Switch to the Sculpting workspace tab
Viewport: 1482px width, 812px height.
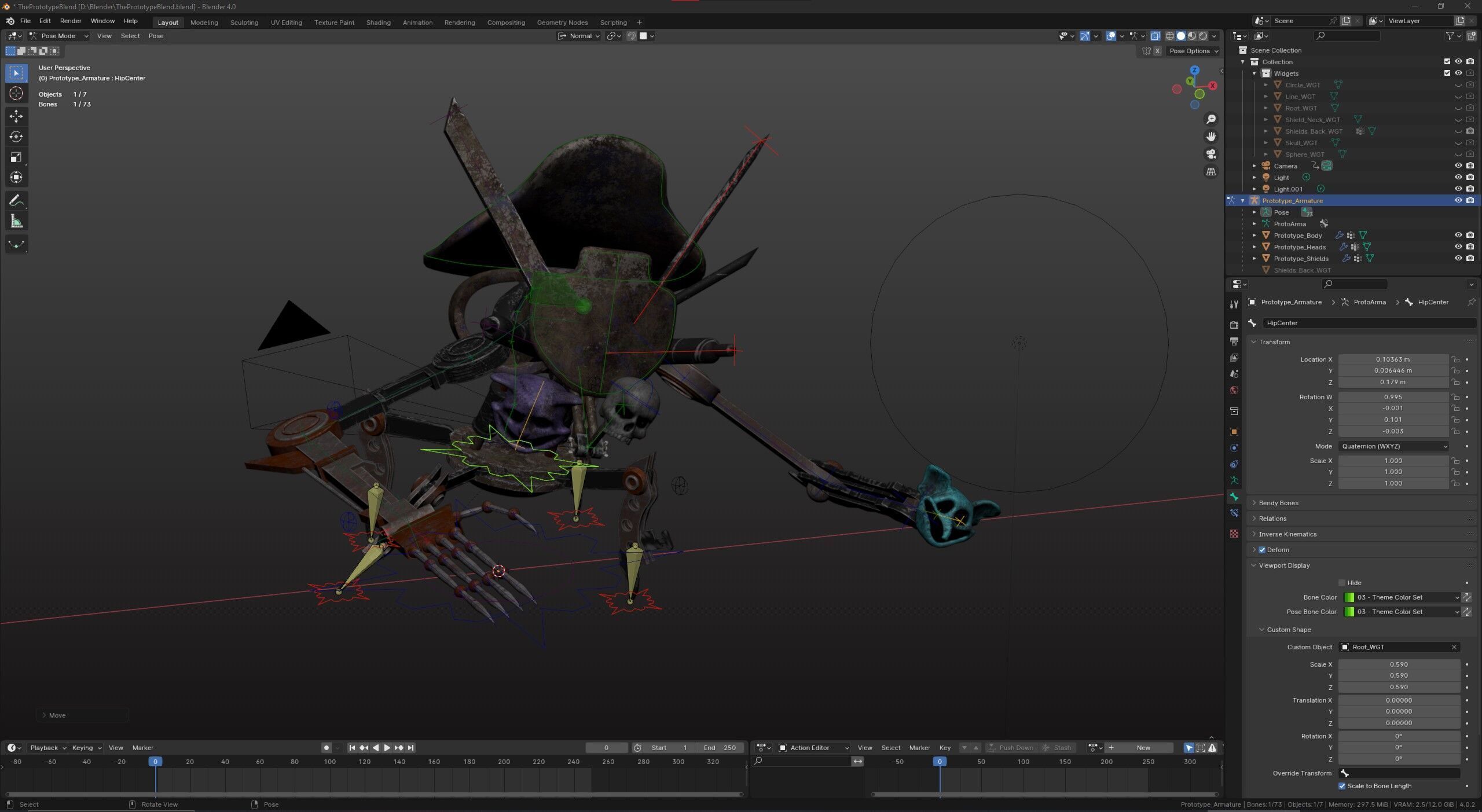pos(244,23)
